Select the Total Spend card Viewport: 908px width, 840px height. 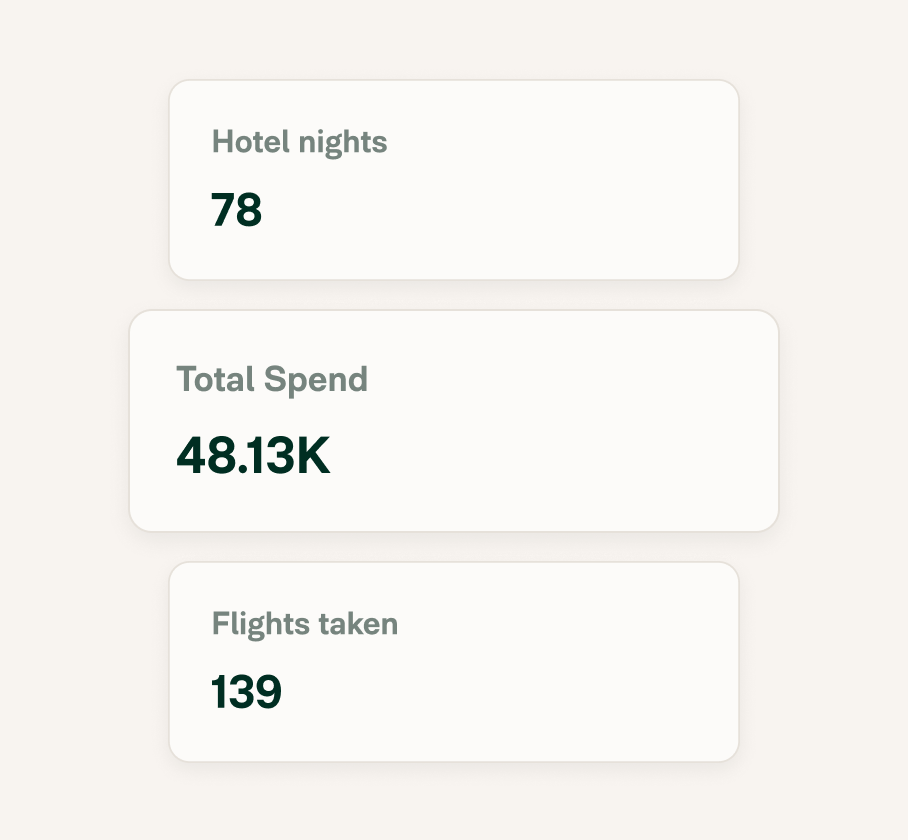coord(454,421)
